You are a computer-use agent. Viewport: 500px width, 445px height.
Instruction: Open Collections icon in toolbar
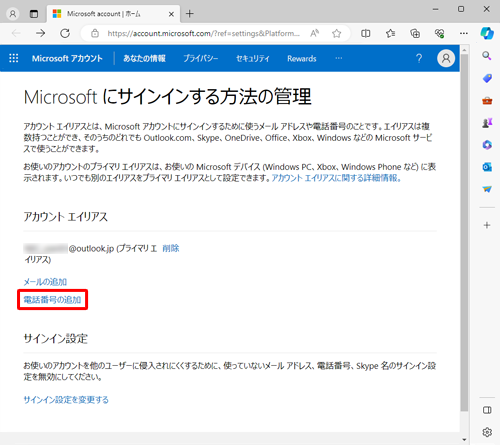(x=415, y=33)
